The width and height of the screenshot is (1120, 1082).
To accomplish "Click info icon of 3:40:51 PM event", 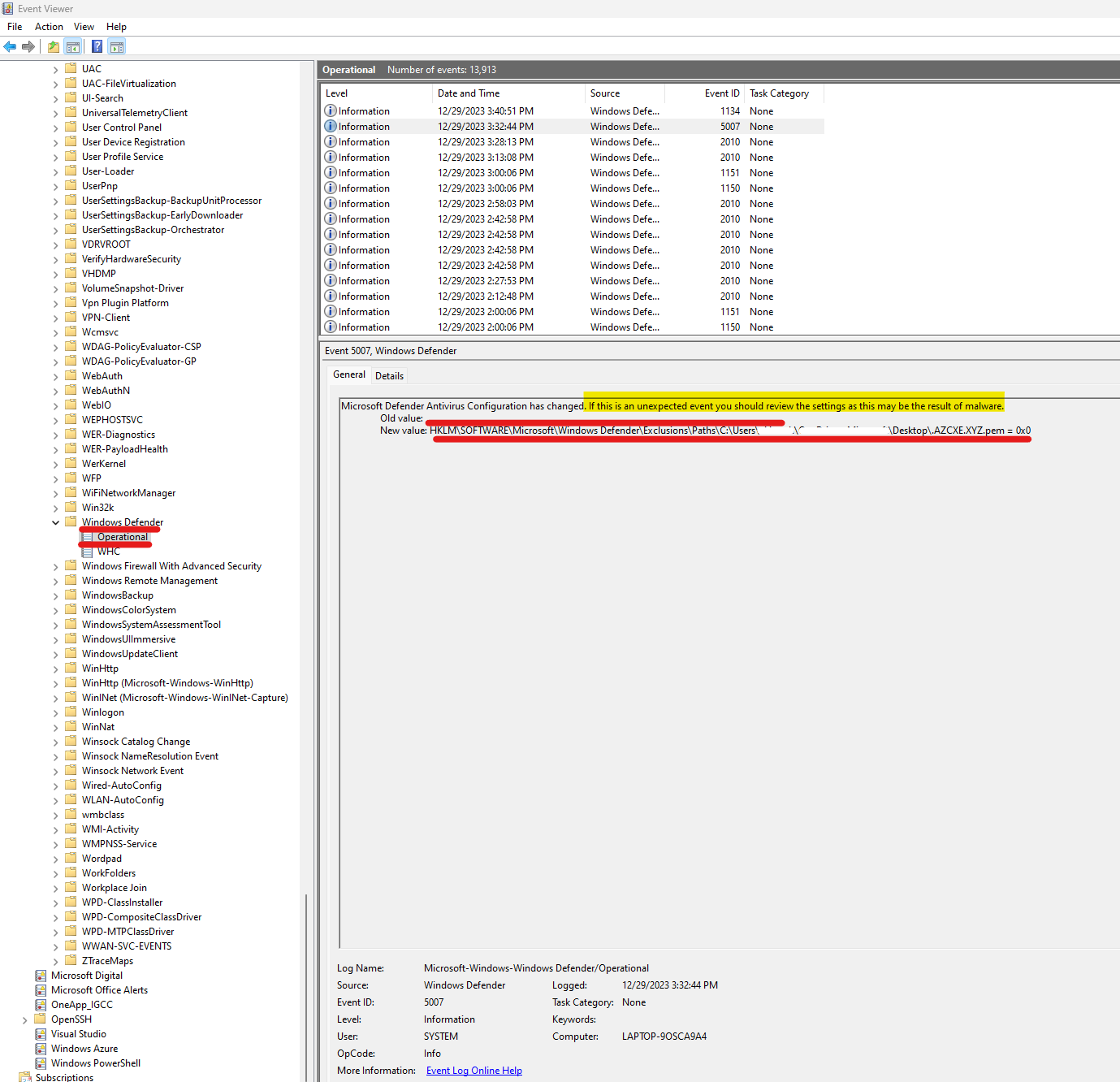I will [x=331, y=110].
